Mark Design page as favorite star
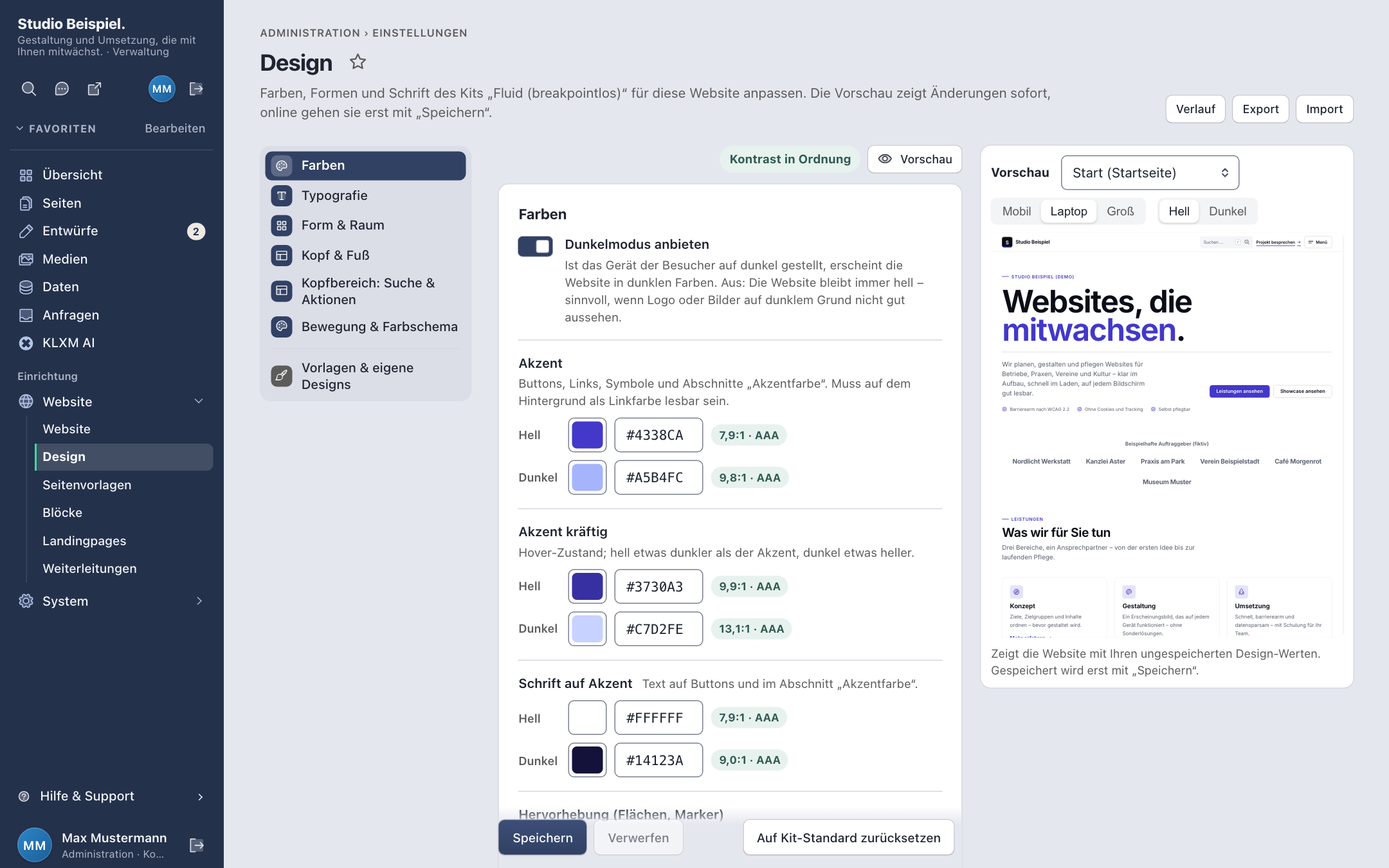 pyautogui.click(x=358, y=62)
